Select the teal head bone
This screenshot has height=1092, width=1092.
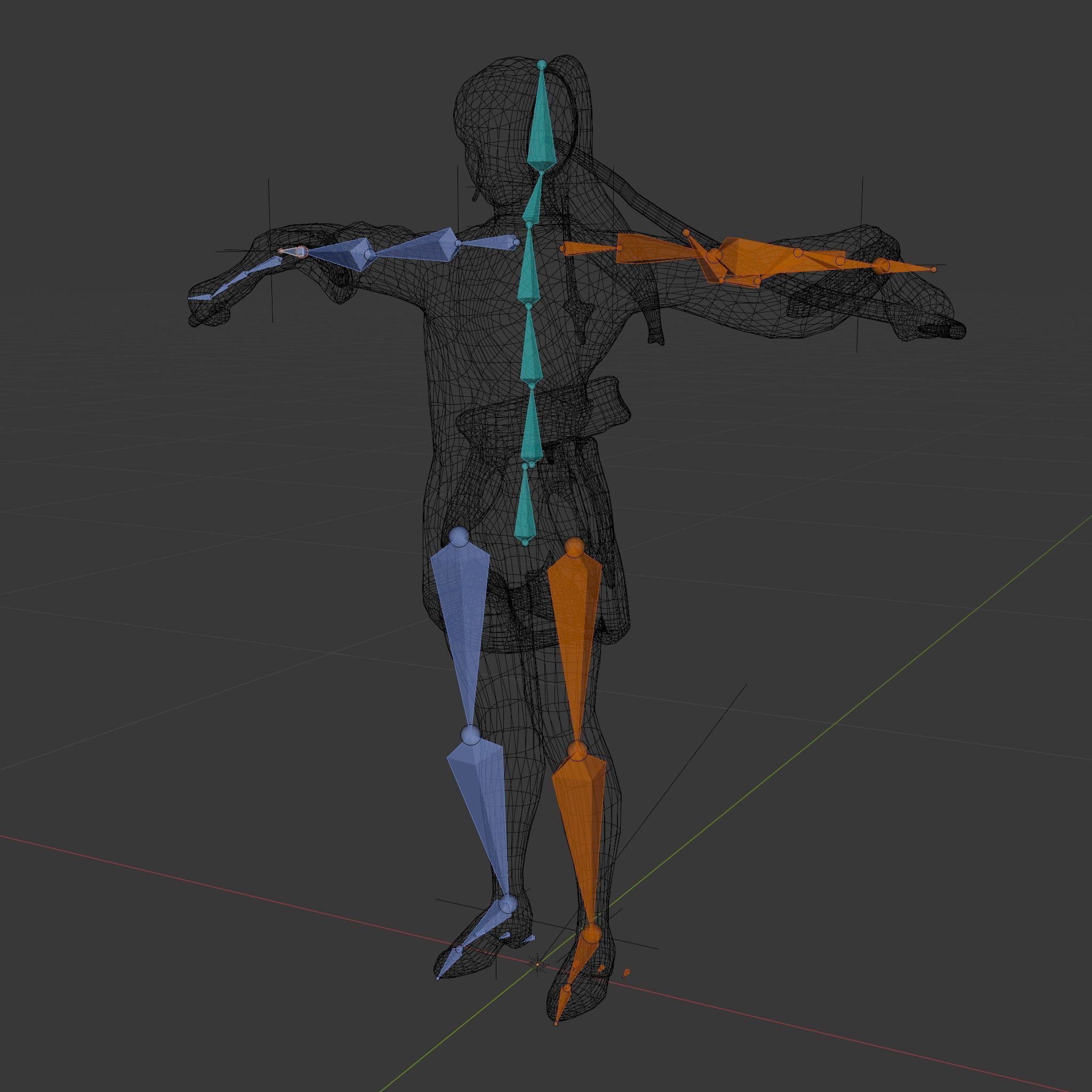pyautogui.click(x=542, y=124)
